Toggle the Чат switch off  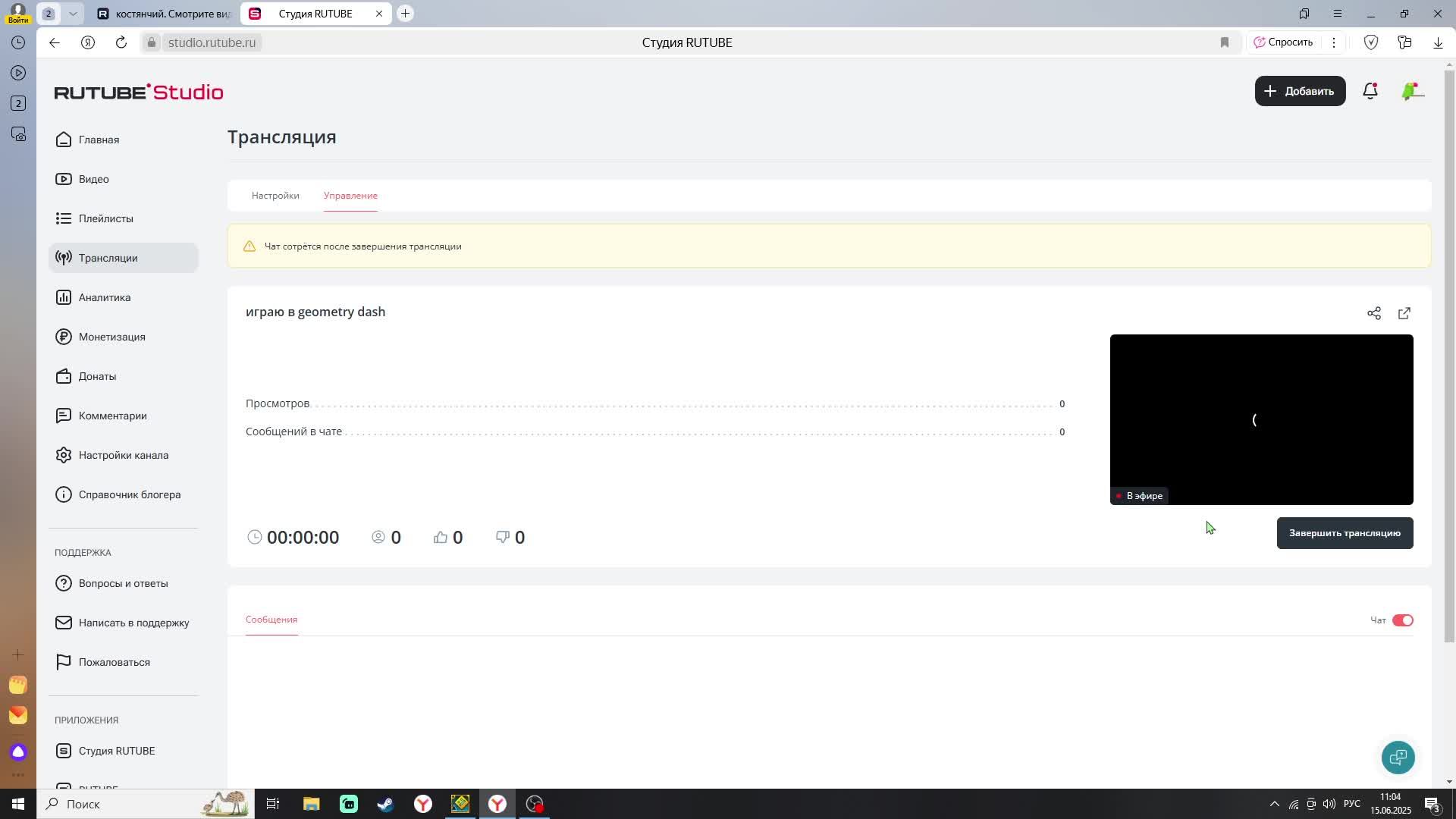[1402, 620]
